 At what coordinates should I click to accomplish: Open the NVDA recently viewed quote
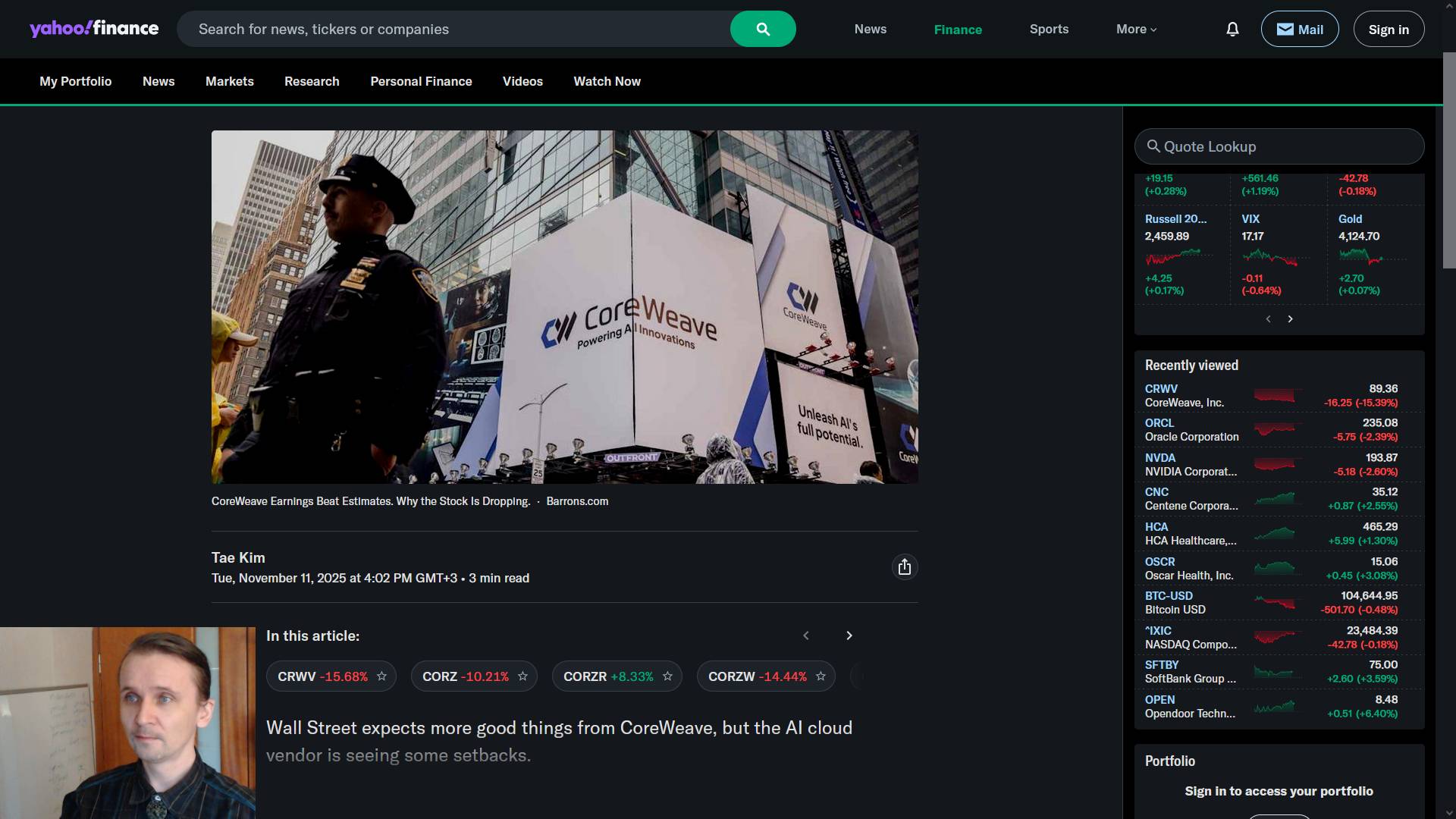coord(1159,458)
